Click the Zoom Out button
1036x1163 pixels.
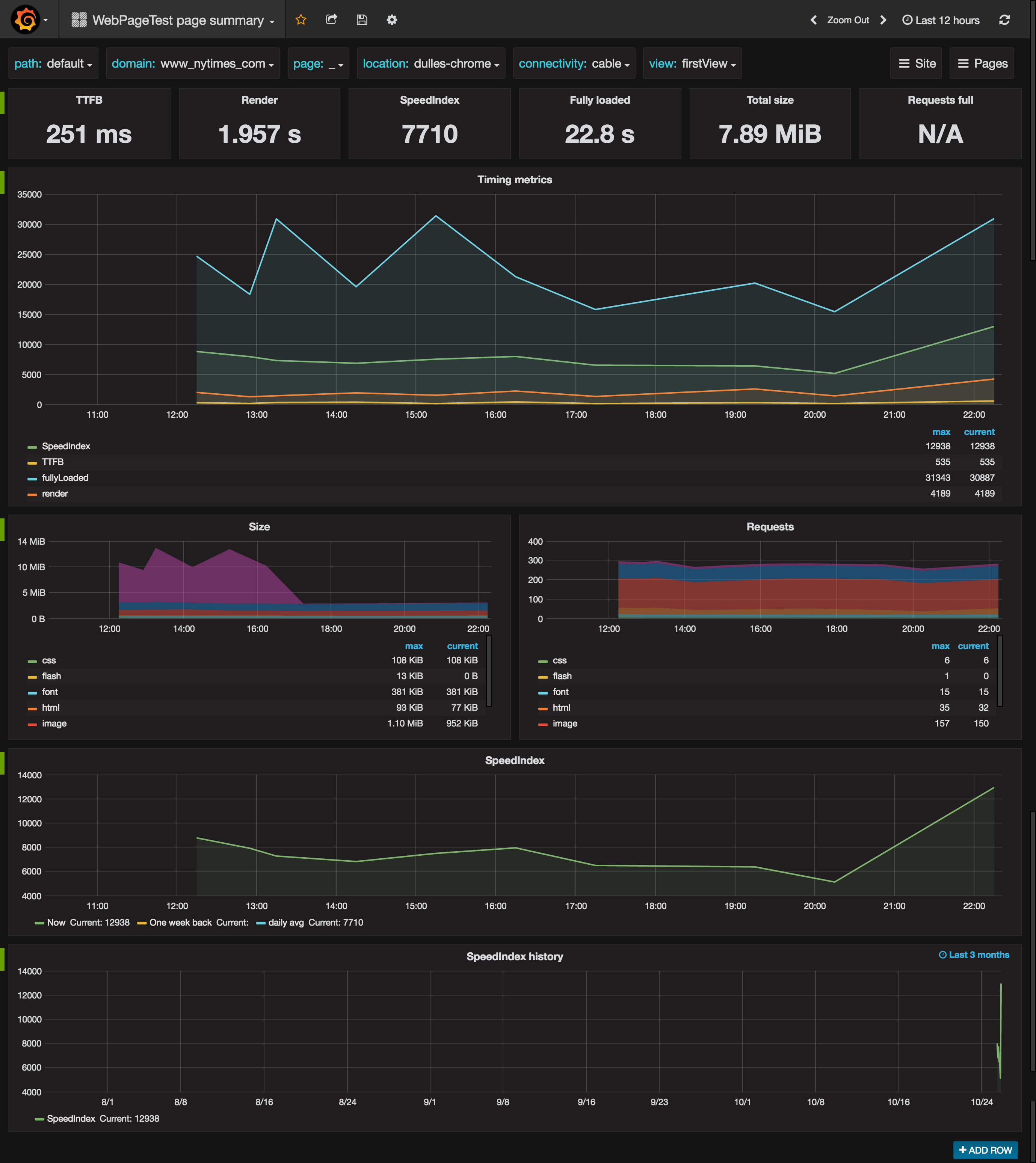tap(847, 20)
